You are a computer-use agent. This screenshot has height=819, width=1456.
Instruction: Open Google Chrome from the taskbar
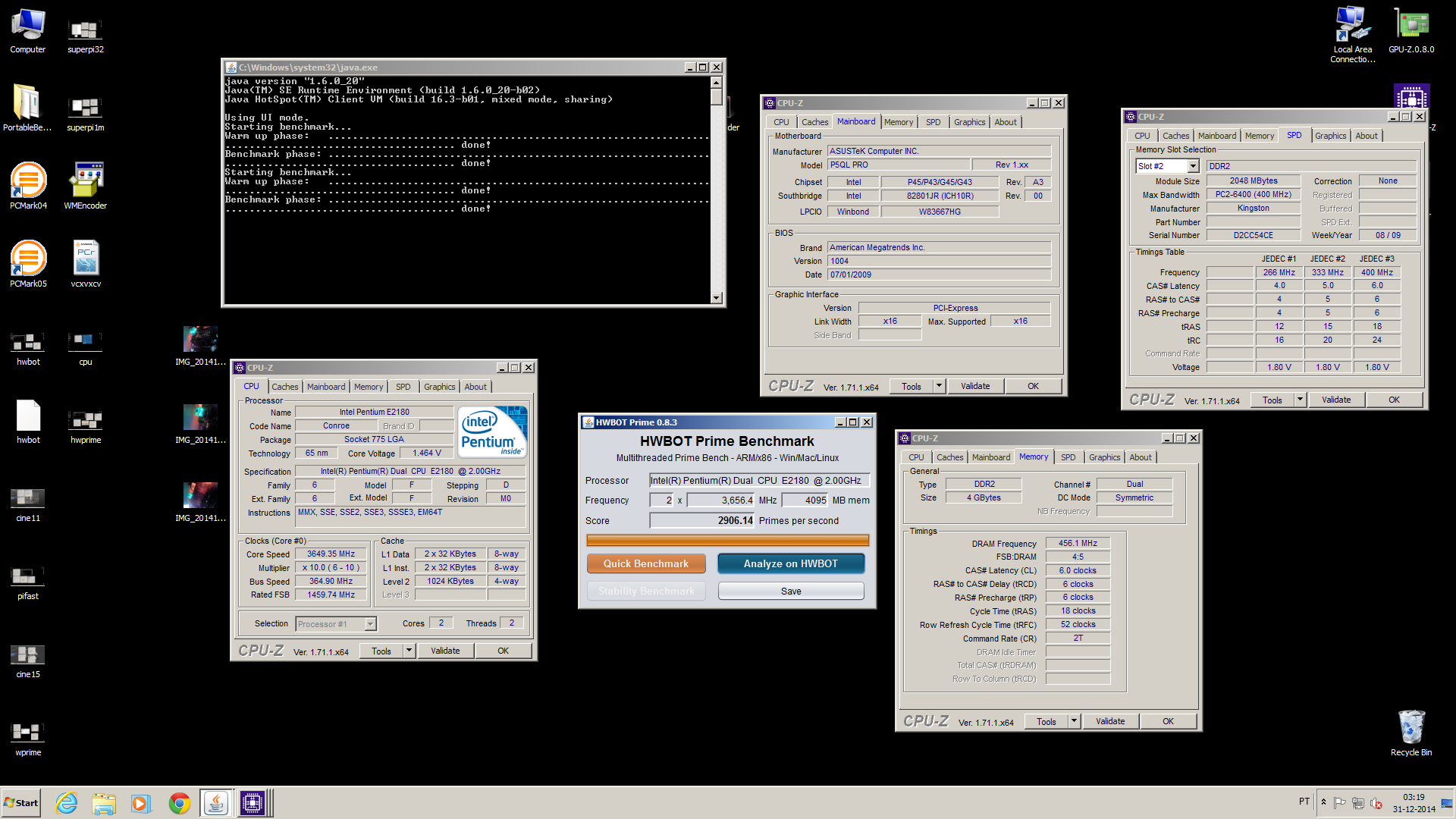pyautogui.click(x=179, y=803)
